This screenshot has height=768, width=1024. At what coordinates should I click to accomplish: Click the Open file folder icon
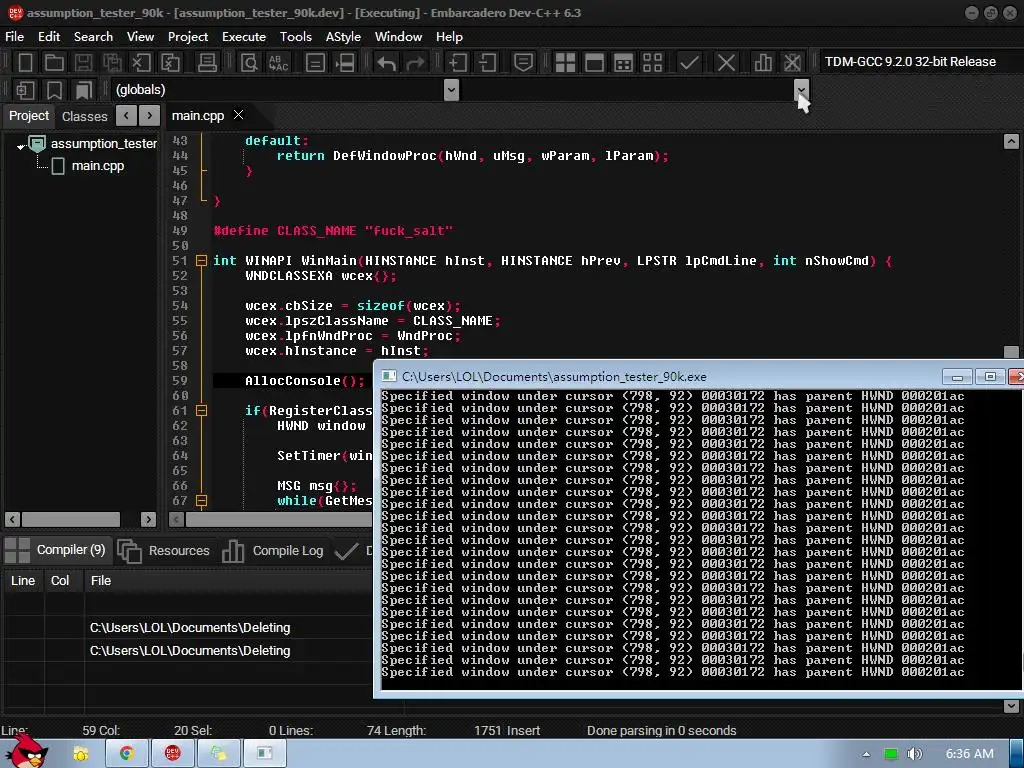(55, 62)
